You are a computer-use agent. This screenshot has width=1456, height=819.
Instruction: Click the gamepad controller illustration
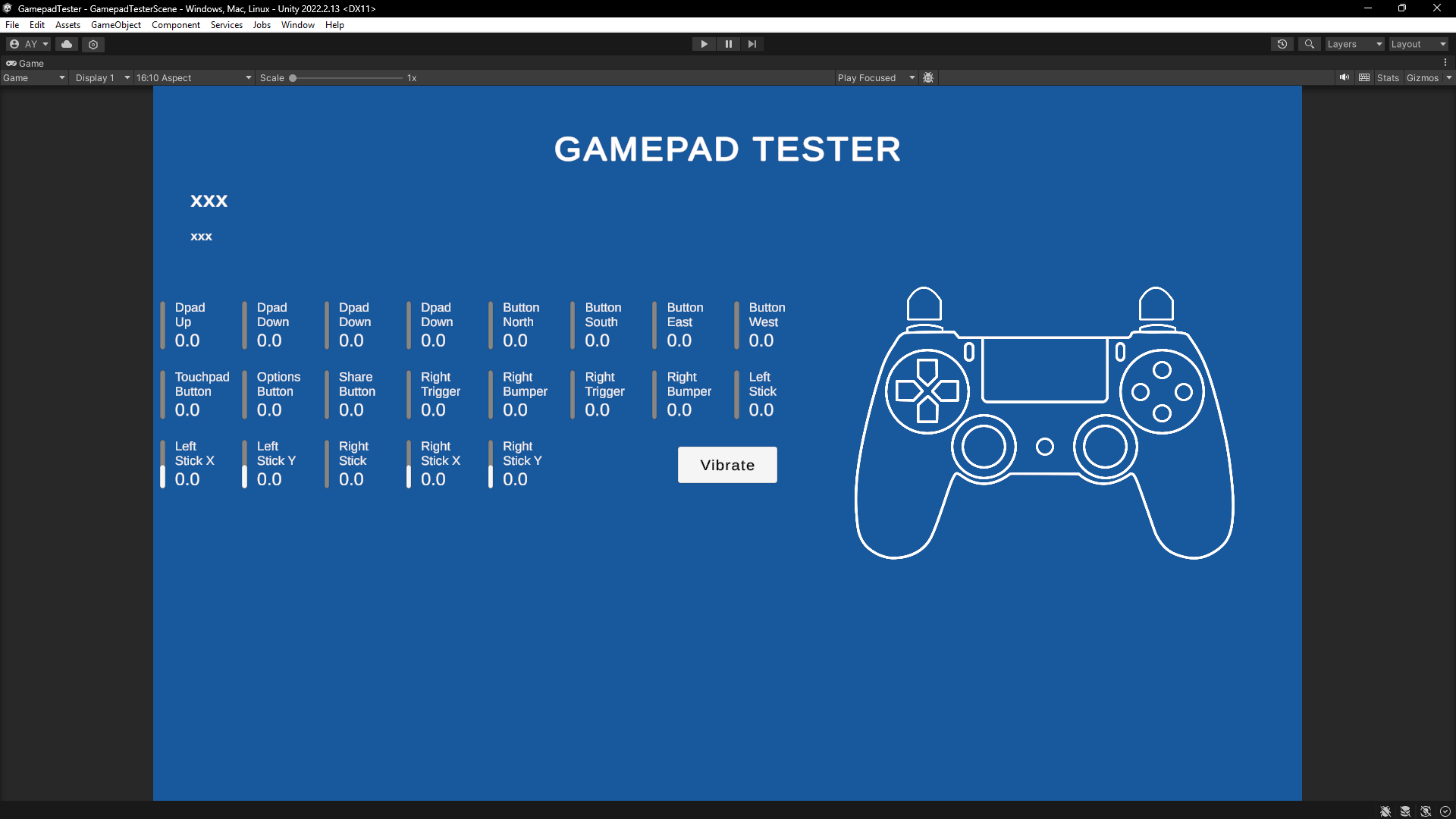point(1044,423)
